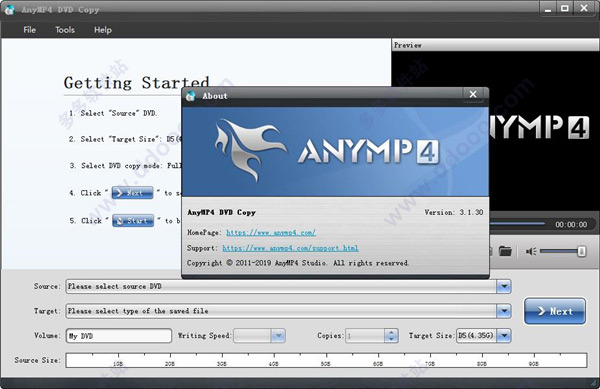The width and height of the screenshot is (600, 389).
Task: Click the Next button in Getting Started step 4
Action: pos(132,193)
